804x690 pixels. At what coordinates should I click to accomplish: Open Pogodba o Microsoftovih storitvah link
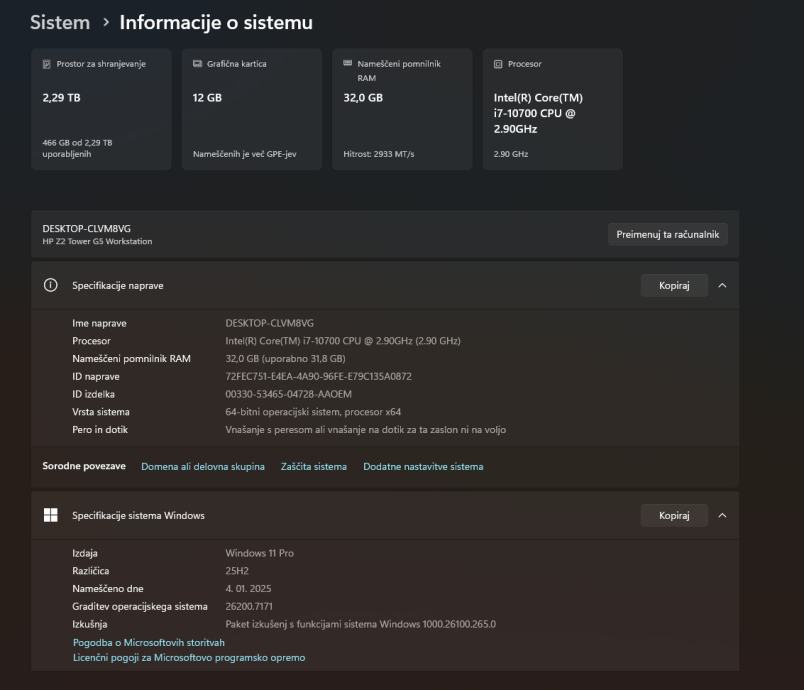tap(149, 643)
